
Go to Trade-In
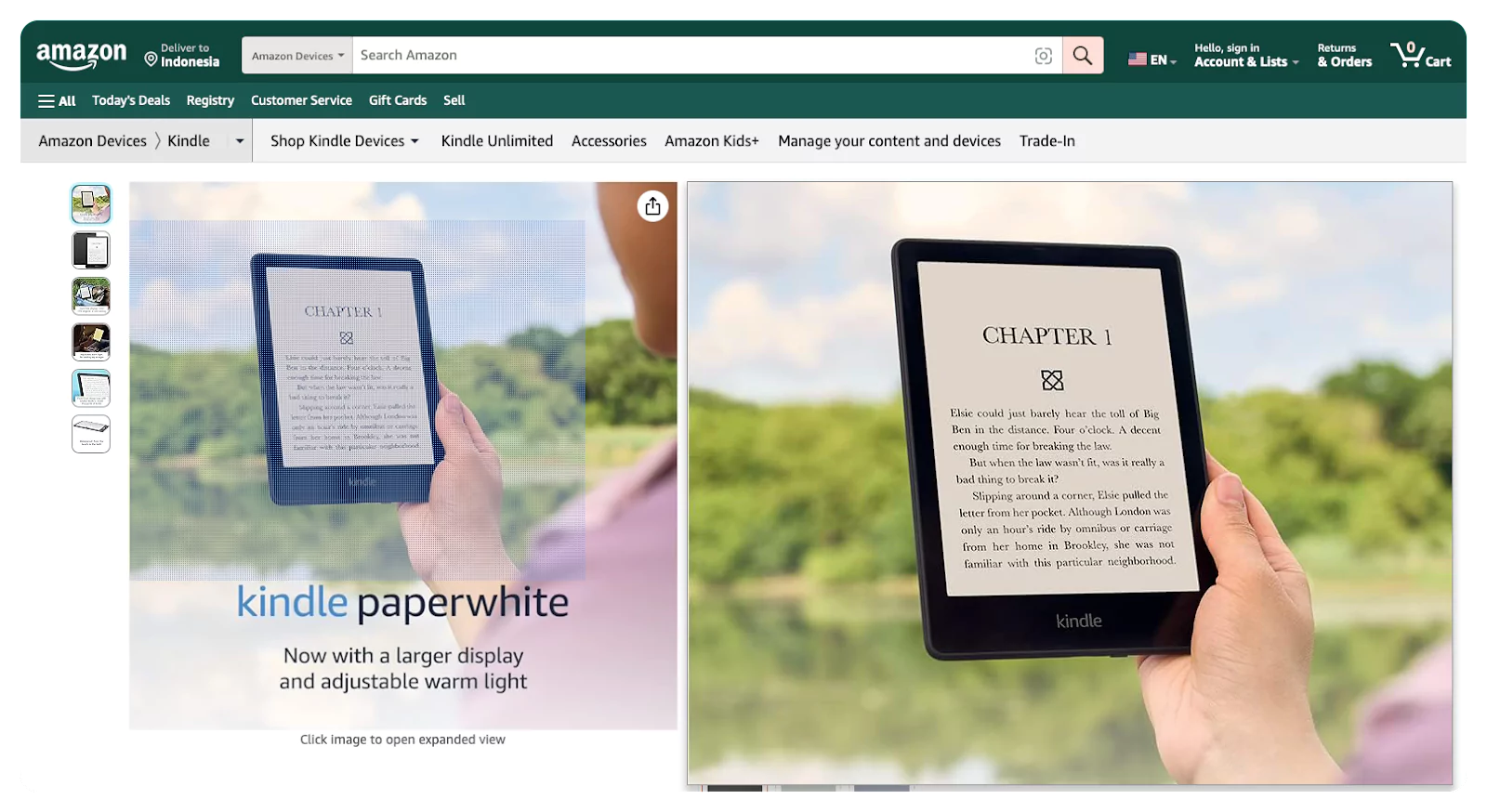click(x=1047, y=141)
